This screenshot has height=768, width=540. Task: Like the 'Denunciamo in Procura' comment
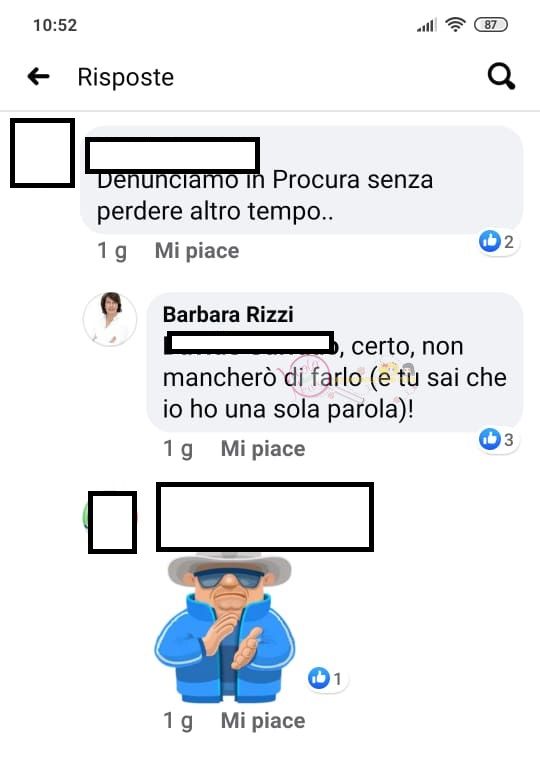pyautogui.click(x=197, y=251)
